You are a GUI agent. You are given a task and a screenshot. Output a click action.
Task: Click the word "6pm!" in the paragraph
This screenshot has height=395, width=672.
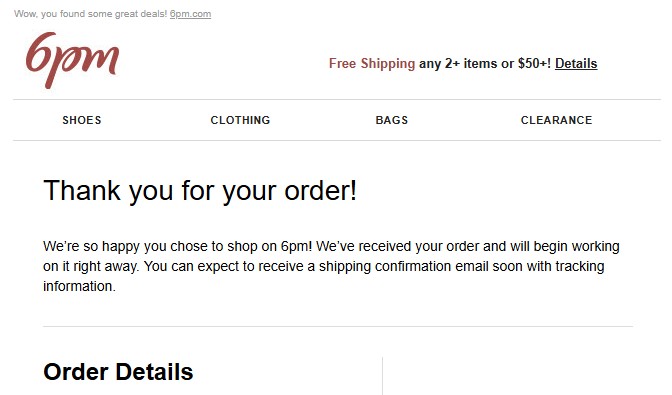tap(297, 246)
